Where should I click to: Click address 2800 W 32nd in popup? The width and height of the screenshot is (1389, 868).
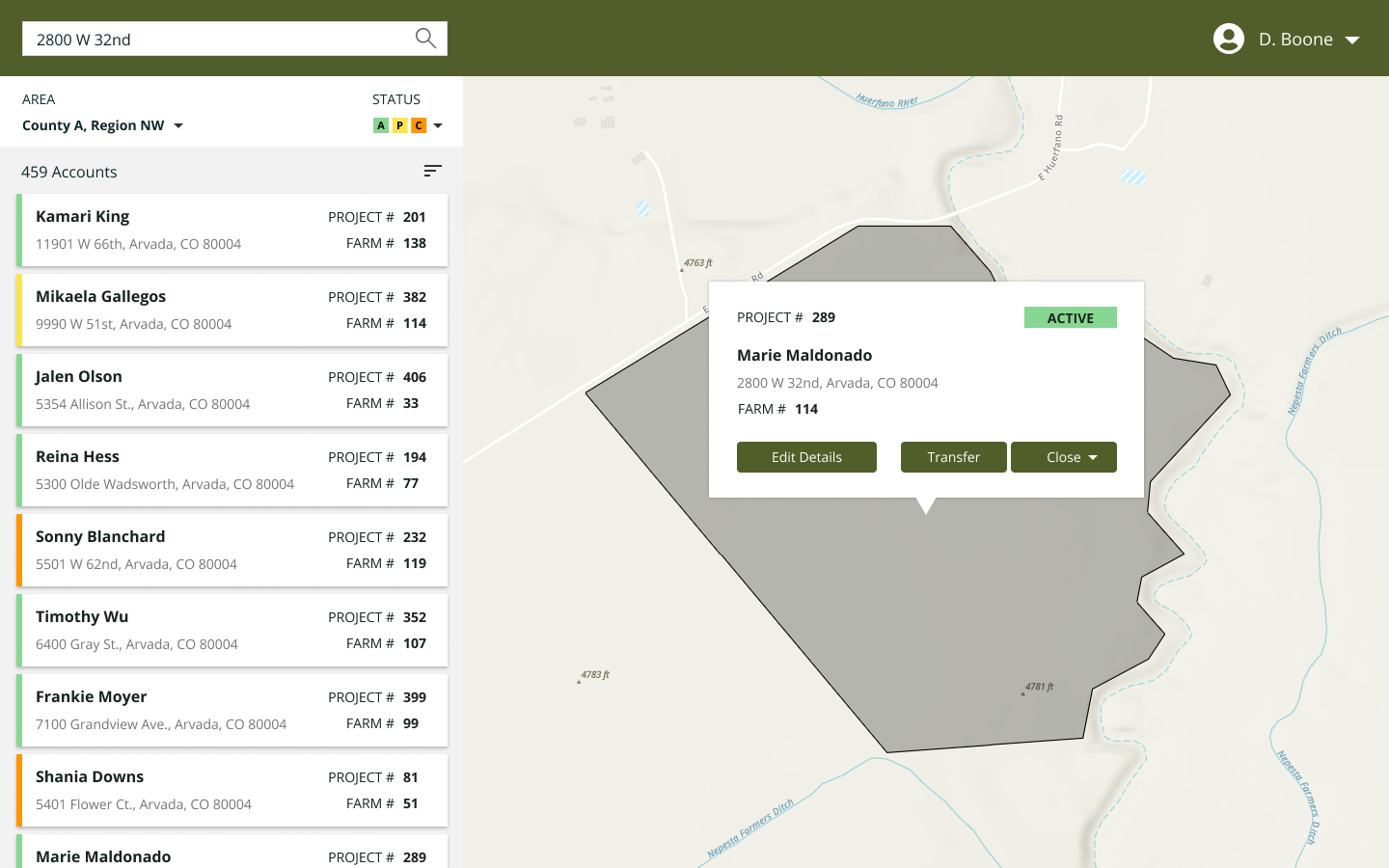click(x=837, y=383)
